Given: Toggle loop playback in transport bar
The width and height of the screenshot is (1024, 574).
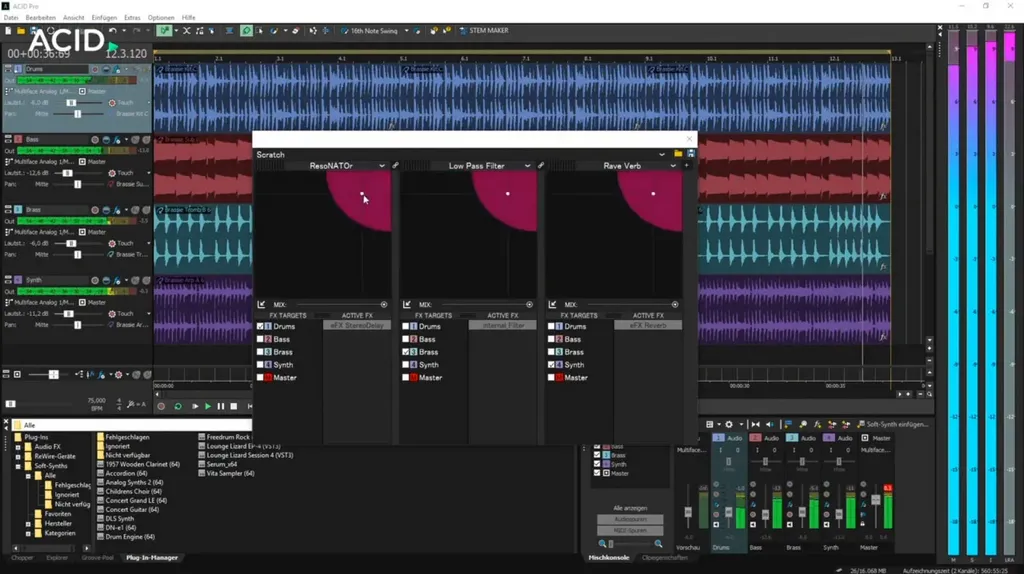Looking at the screenshot, I should pyautogui.click(x=178, y=406).
